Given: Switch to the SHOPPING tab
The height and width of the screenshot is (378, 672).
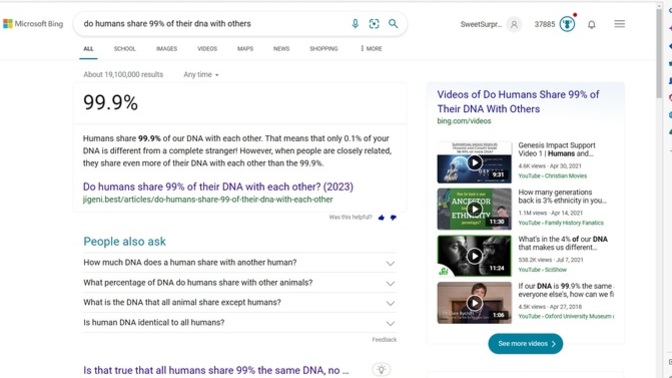Looking at the screenshot, I should pyautogui.click(x=324, y=49).
